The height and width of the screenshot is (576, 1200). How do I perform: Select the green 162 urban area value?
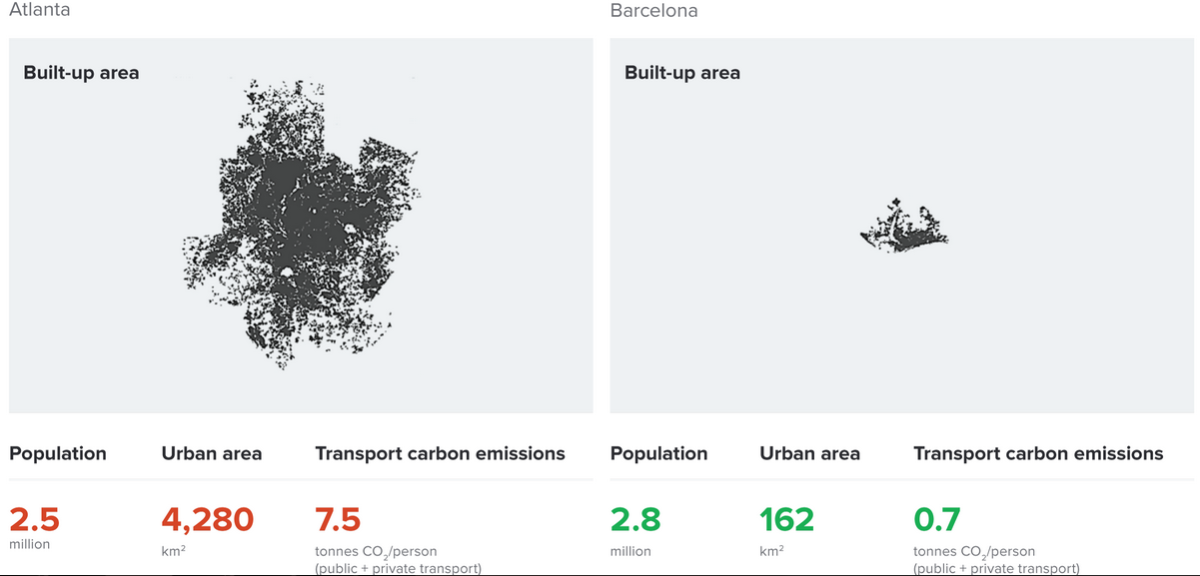tap(787, 520)
